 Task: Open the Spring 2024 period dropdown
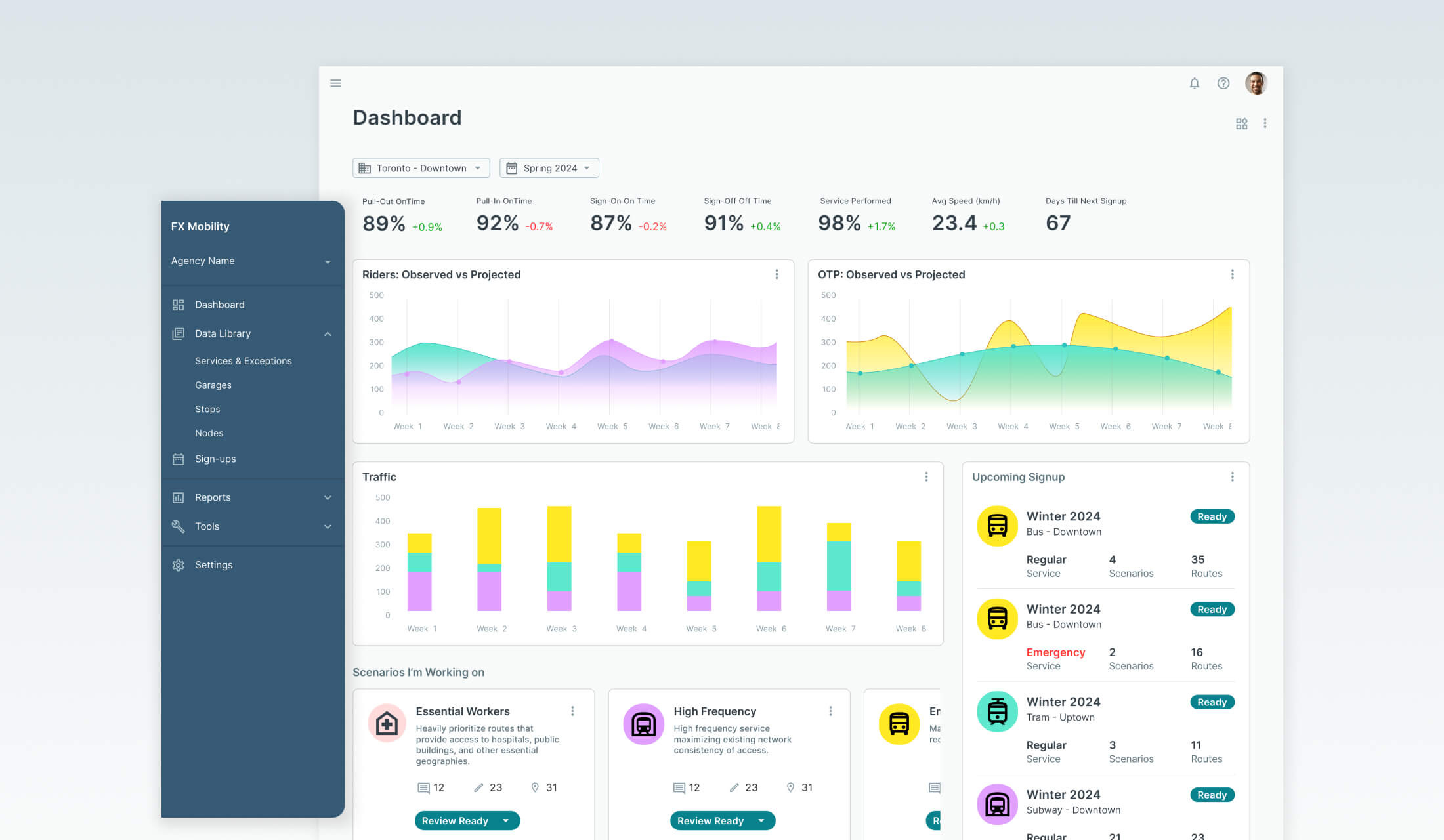(x=549, y=167)
